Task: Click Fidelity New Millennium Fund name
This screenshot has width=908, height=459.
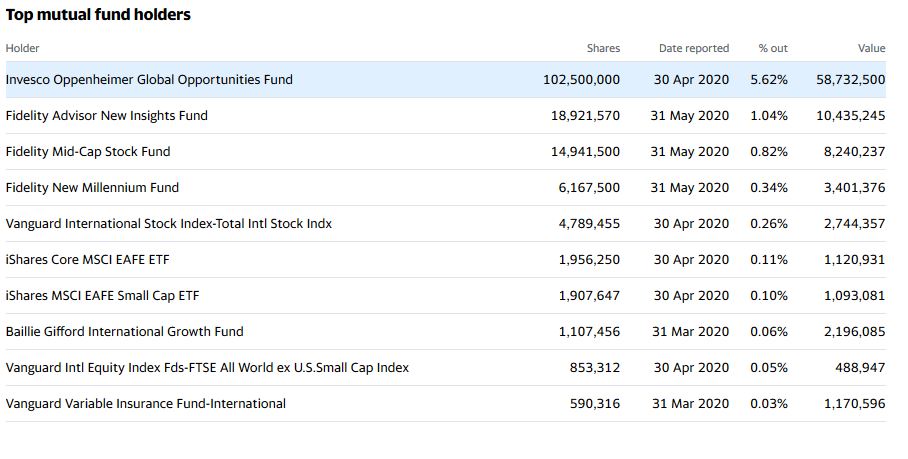Action: coord(92,188)
